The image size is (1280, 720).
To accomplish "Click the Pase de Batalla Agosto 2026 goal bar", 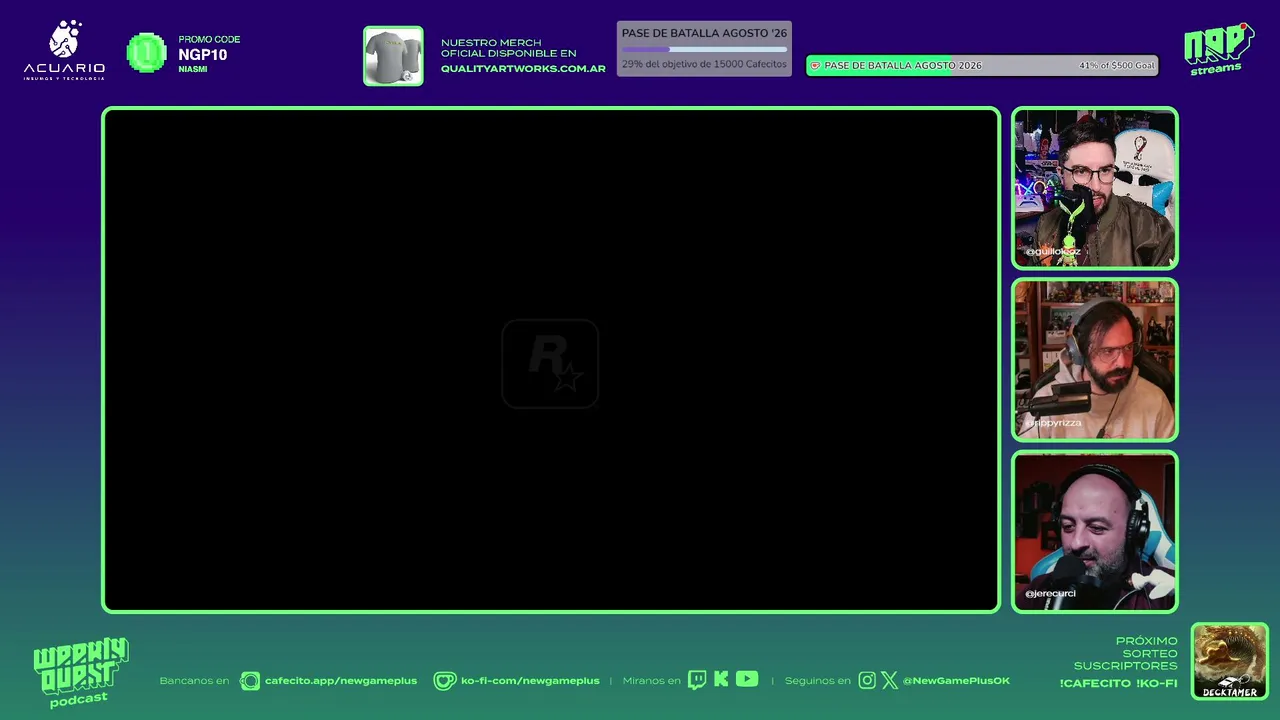I will [x=982, y=65].
